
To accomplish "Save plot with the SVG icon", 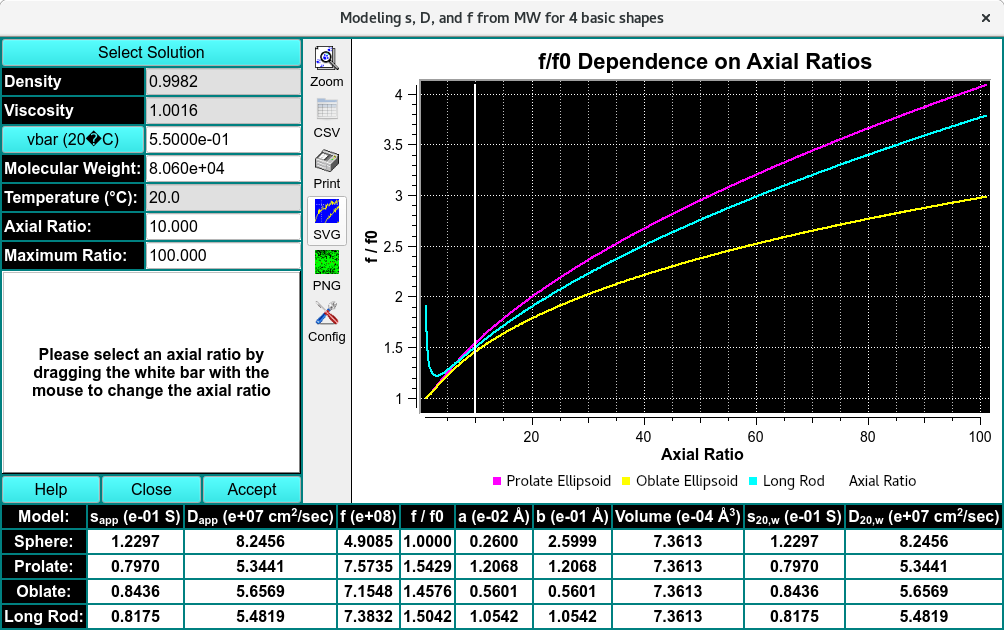I will 326,212.
